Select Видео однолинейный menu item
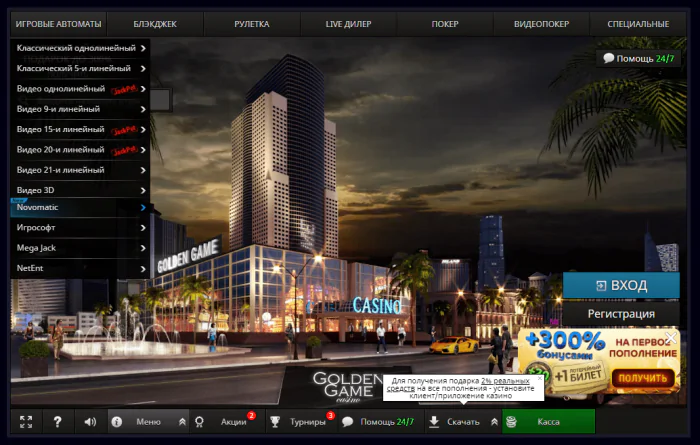 80,89
